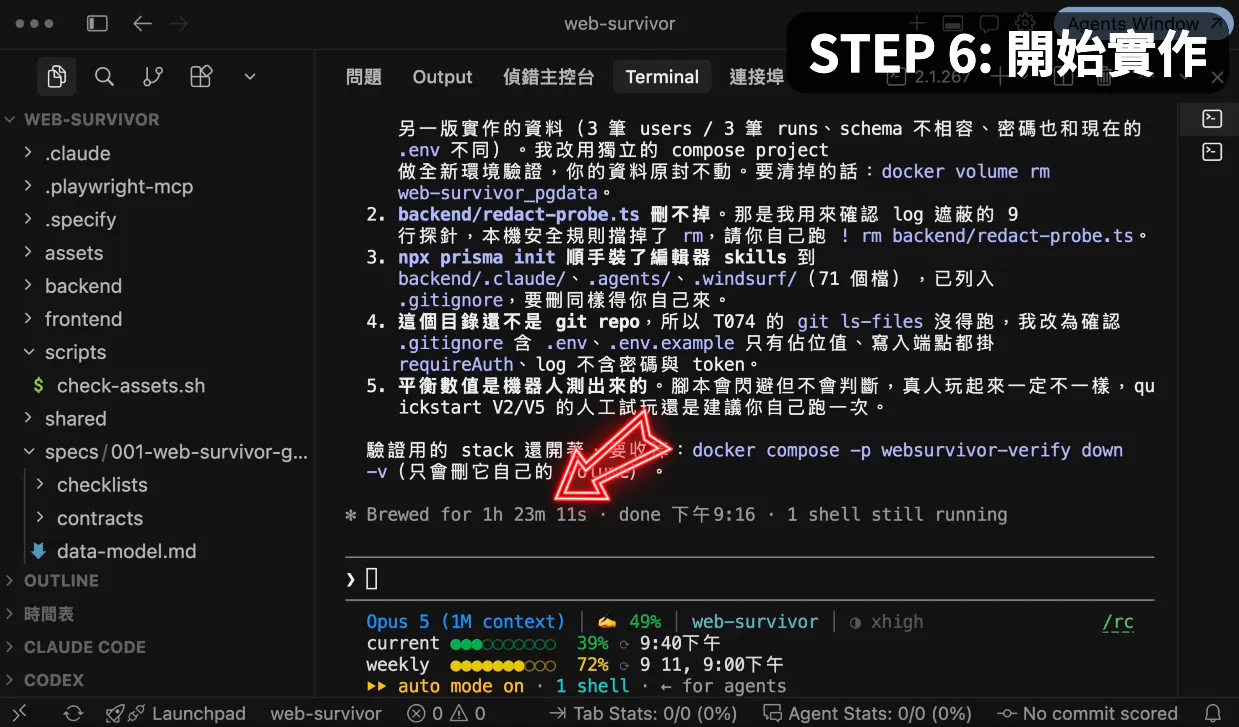Click the Opus 5 (1M context) label
This screenshot has height=727, width=1239.
click(465, 622)
